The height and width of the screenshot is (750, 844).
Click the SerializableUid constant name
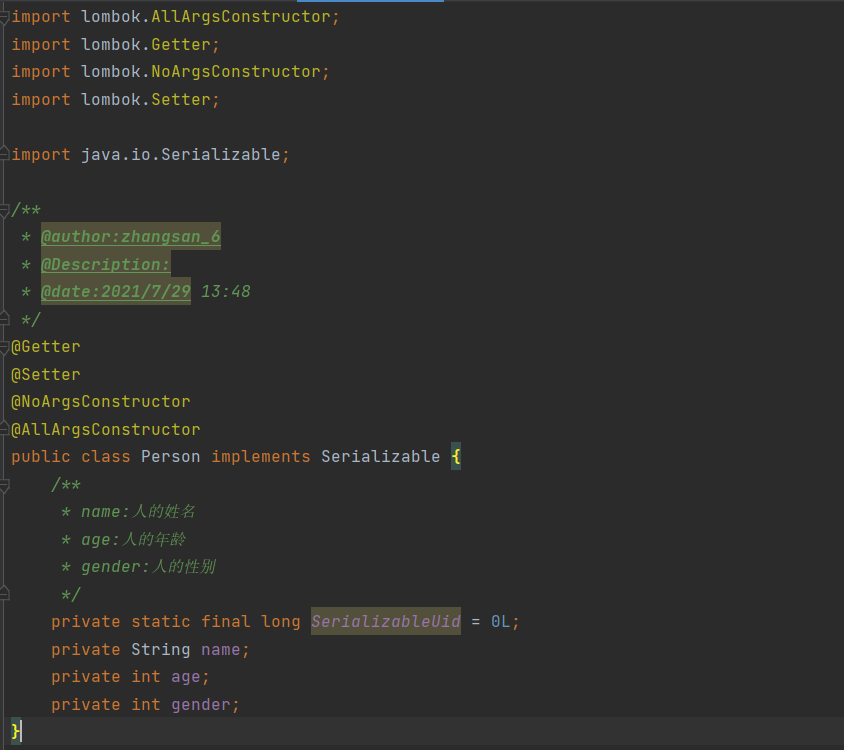point(385,621)
